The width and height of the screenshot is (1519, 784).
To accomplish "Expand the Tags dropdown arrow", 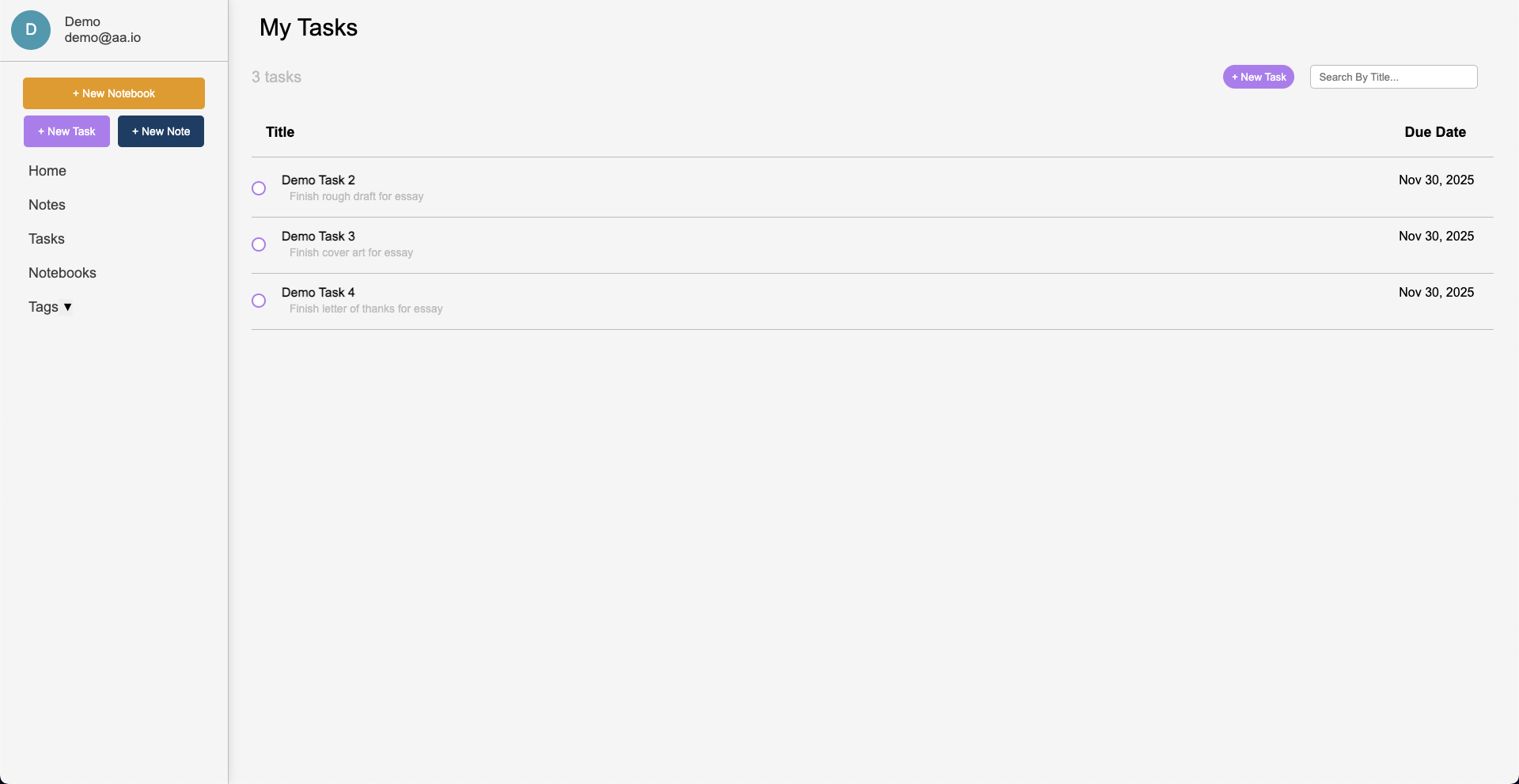I will click(x=67, y=307).
